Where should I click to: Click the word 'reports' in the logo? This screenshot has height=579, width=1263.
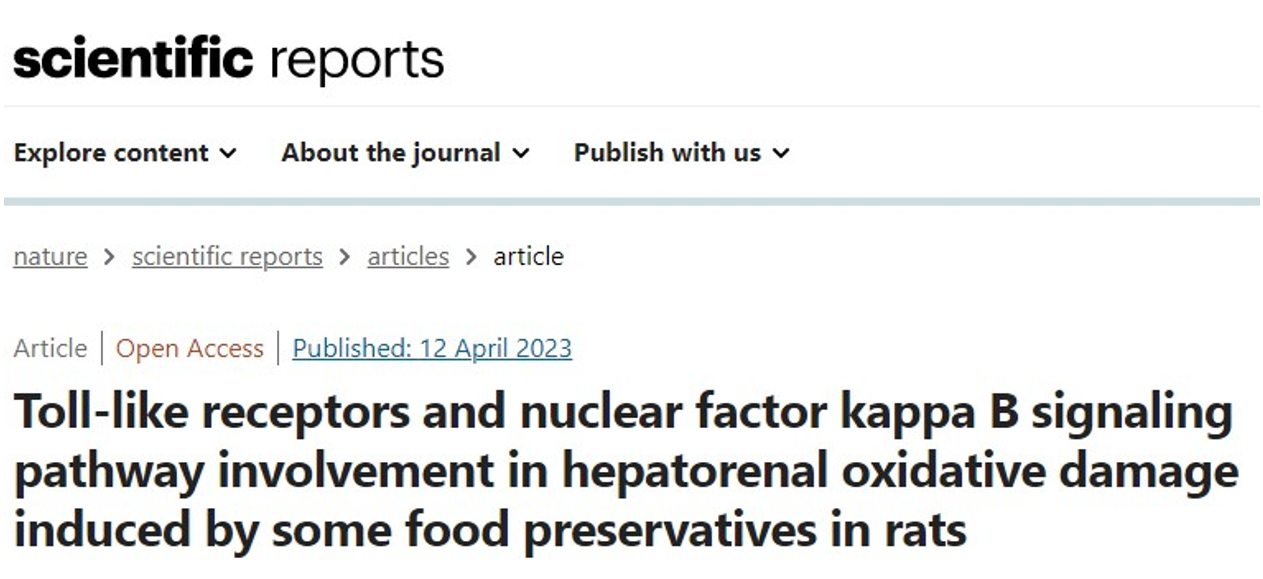[357, 62]
